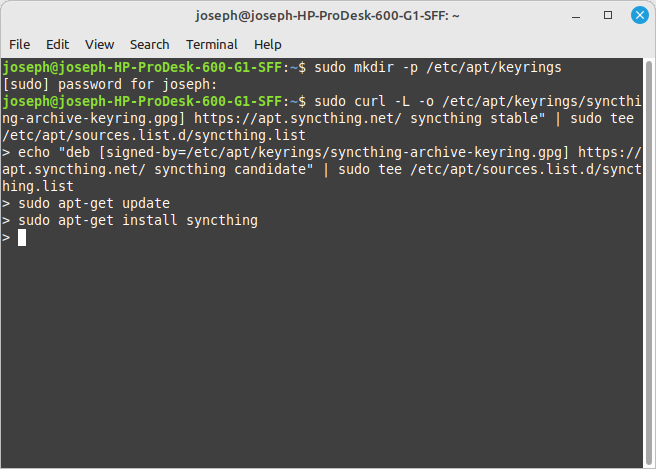The image size is (656, 469).
Task: Click the line 'sudo apt-get update'
Action: click(x=94, y=203)
